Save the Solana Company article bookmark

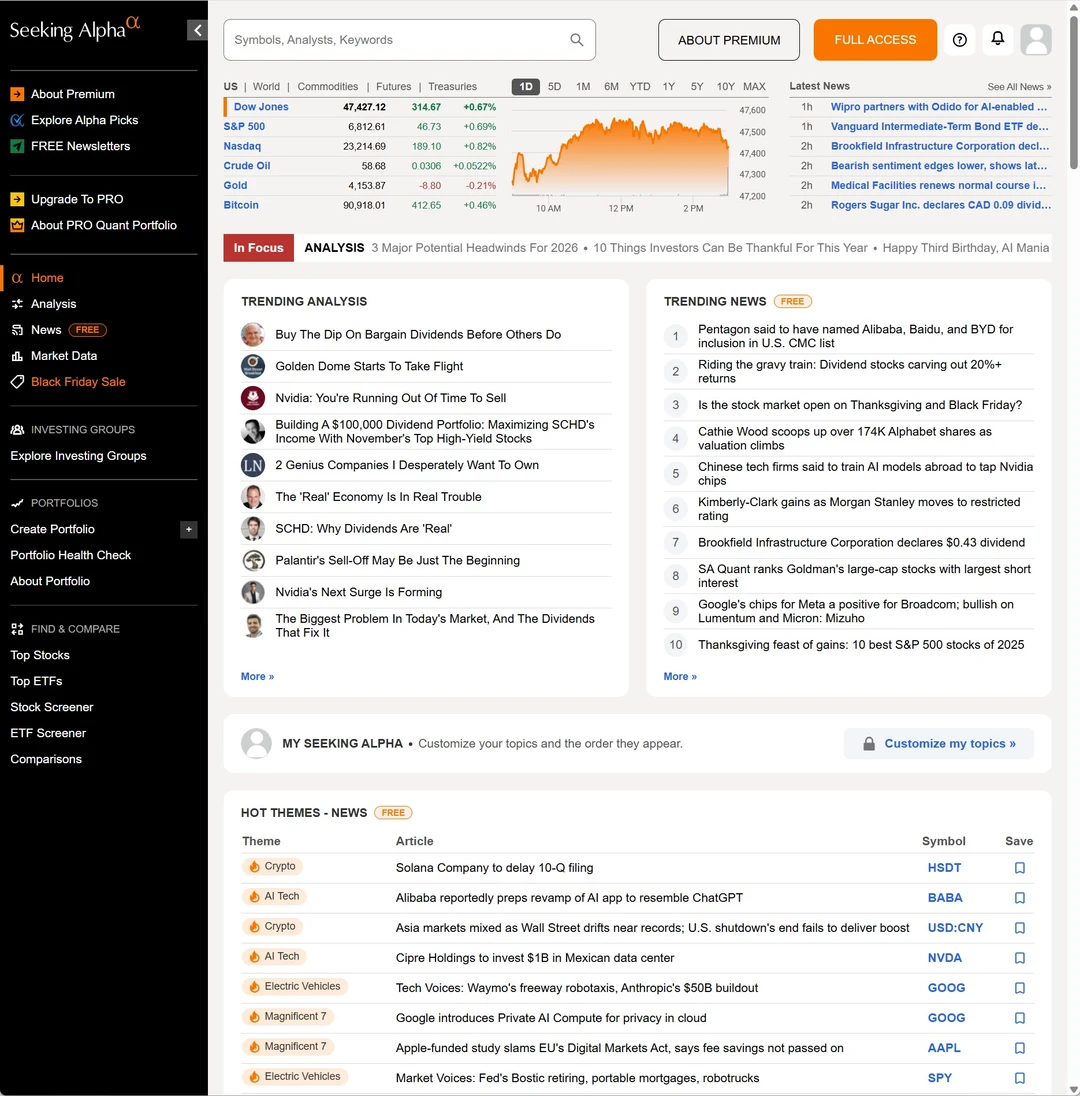tap(1020, 867)
